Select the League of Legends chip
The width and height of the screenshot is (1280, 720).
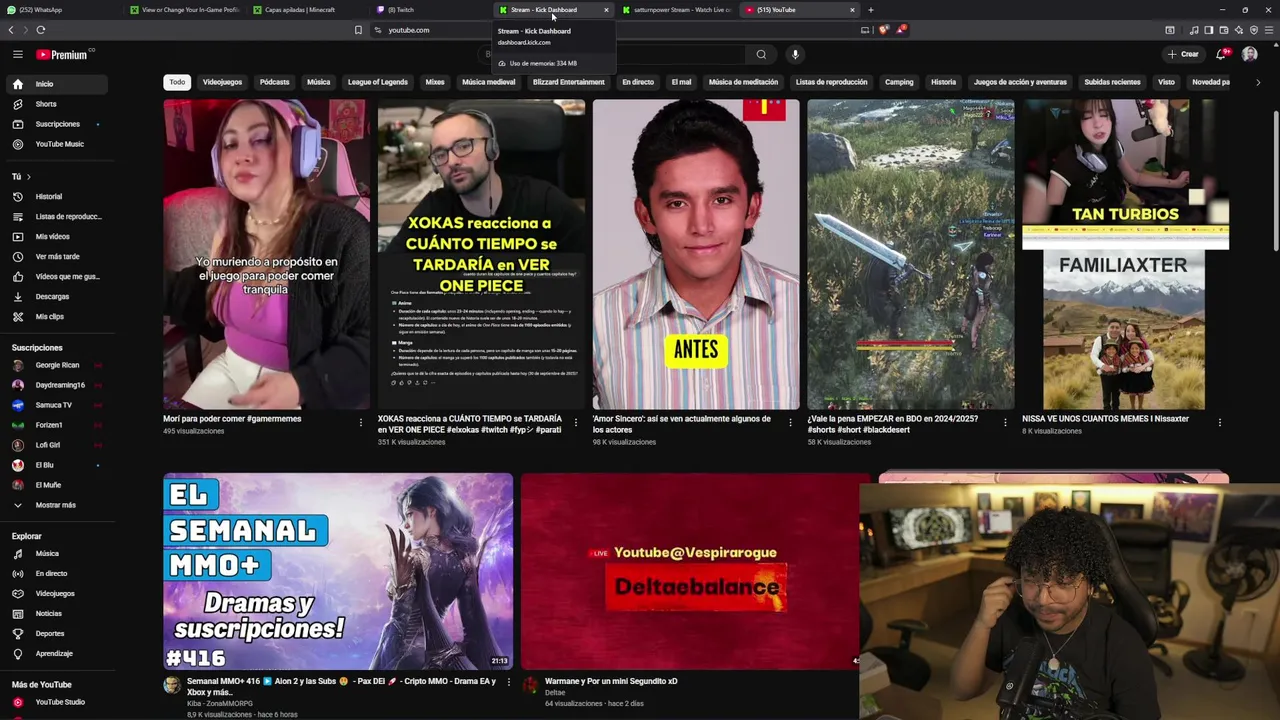(x=377, y=82)
